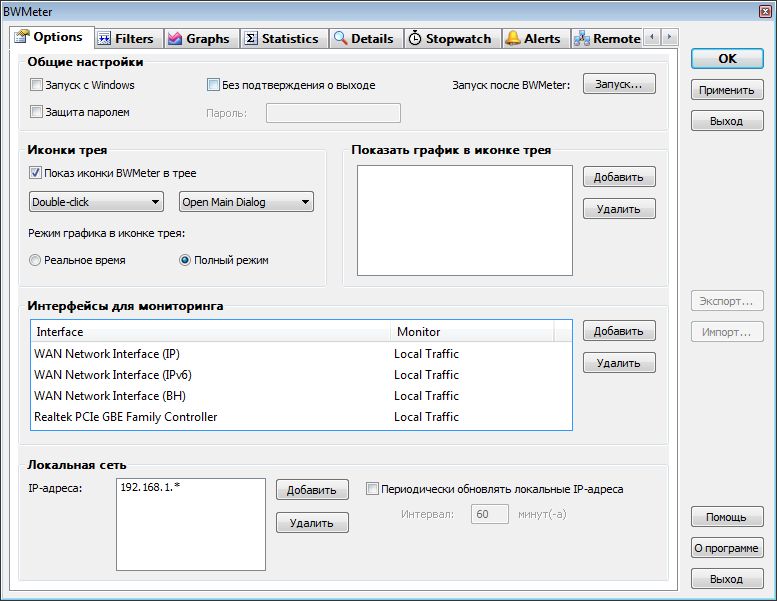Enable Запуск с Windows checkbox

click(x=36, y=85)
